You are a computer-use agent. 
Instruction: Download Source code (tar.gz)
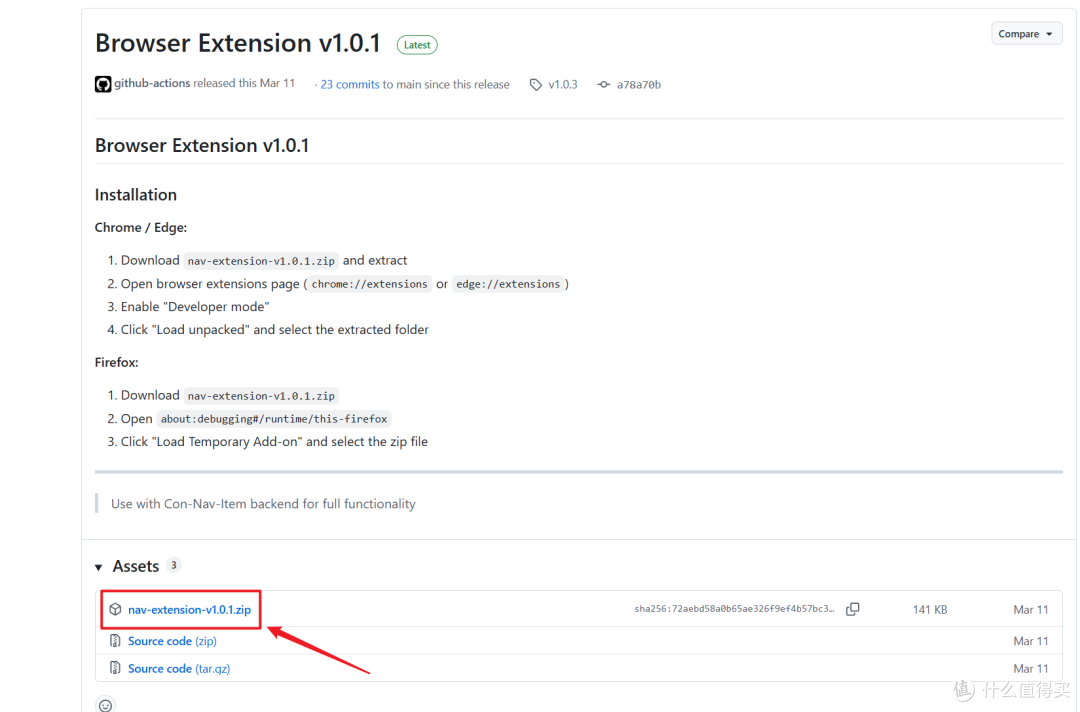pos(179,669)
